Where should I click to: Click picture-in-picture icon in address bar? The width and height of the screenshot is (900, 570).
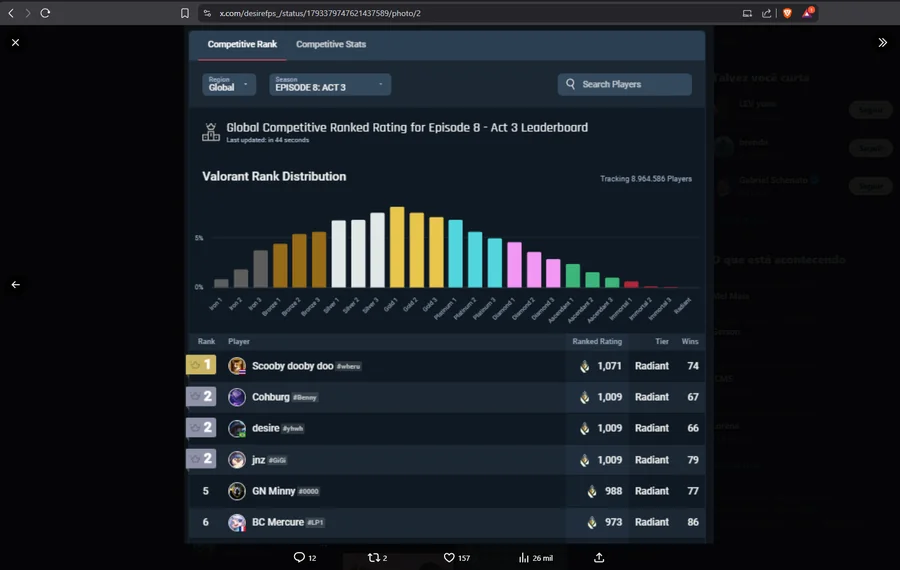point(747,13)
